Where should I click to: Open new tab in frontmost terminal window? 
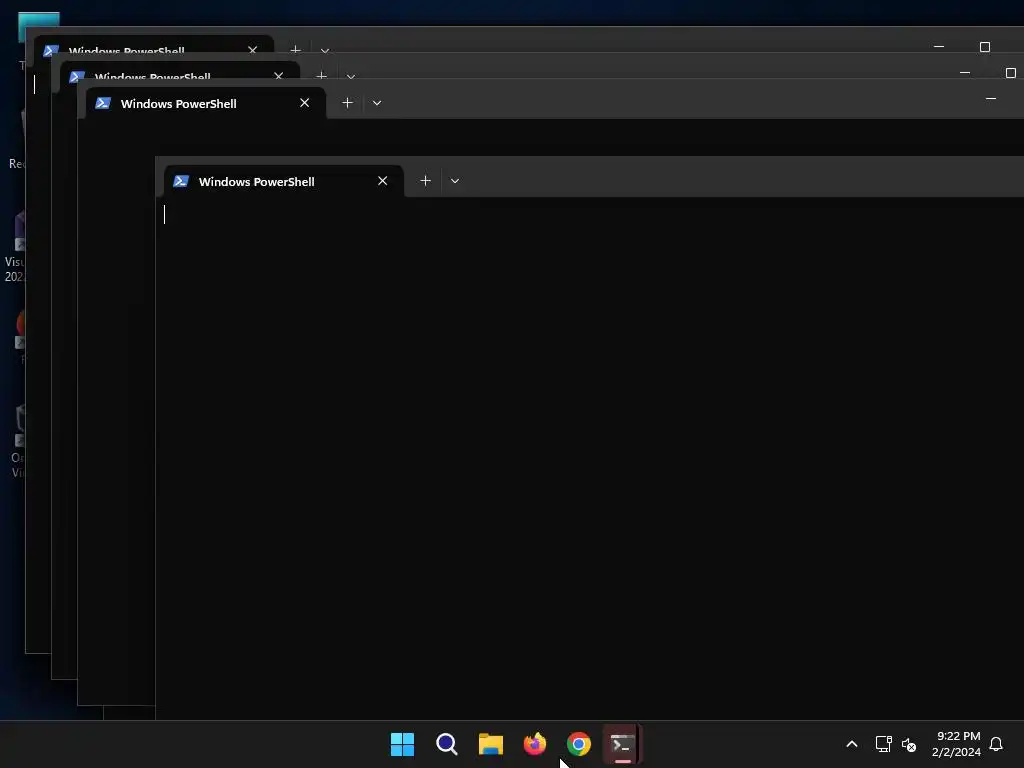point(425,181)
